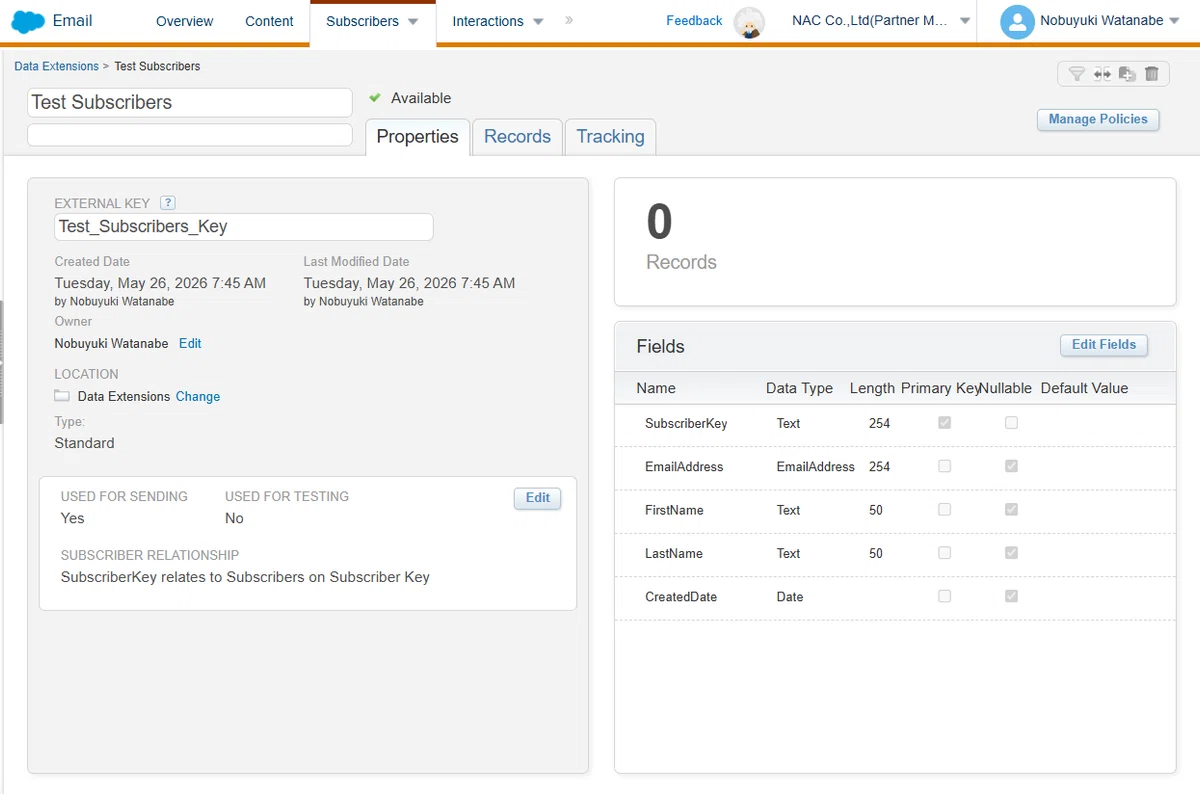
Task: Click the FirstName field name
Action: pyautogui.click(x=674, y=510)
